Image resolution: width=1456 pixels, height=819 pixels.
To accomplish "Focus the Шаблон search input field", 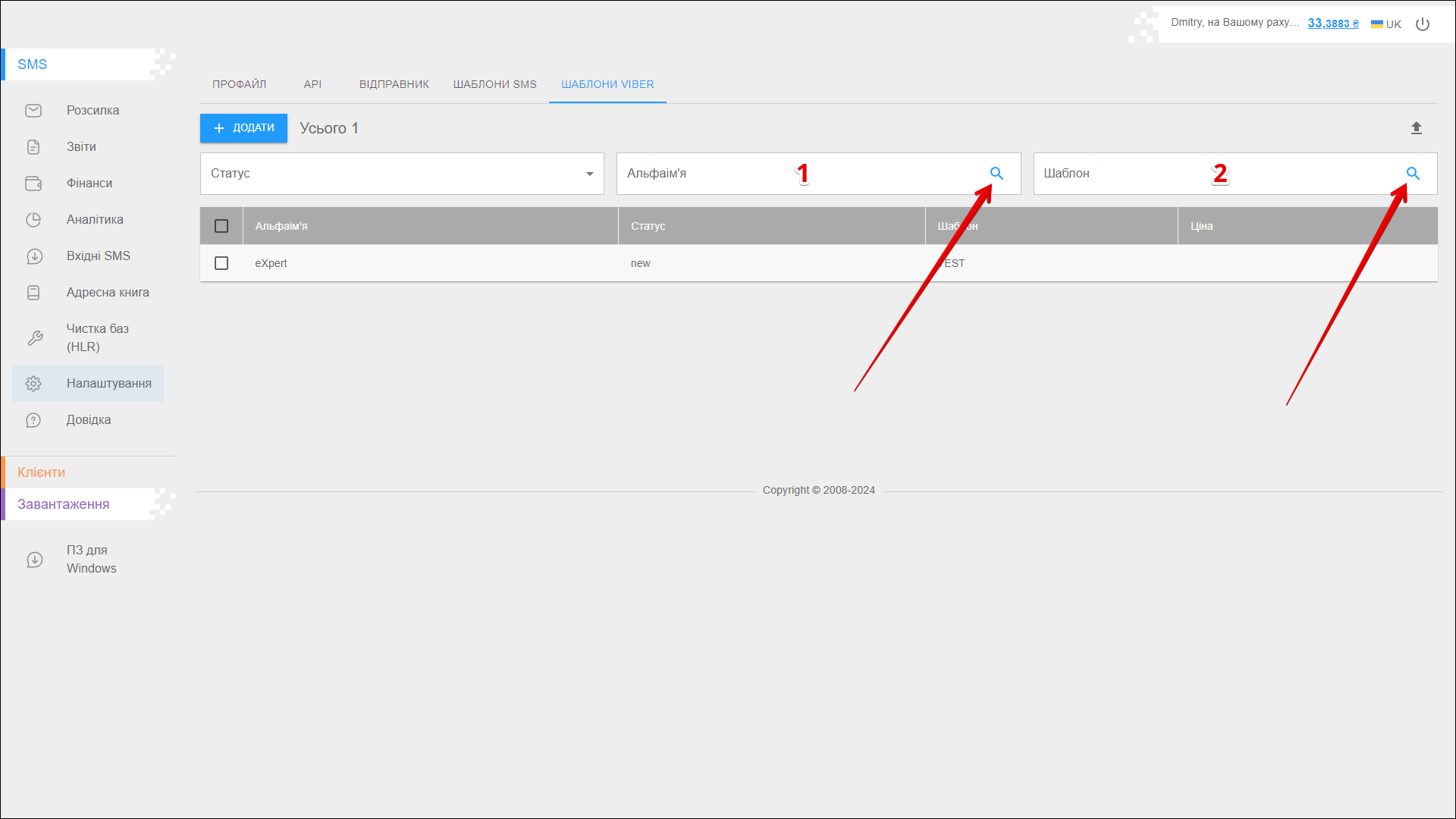I will pos(1213,174).
